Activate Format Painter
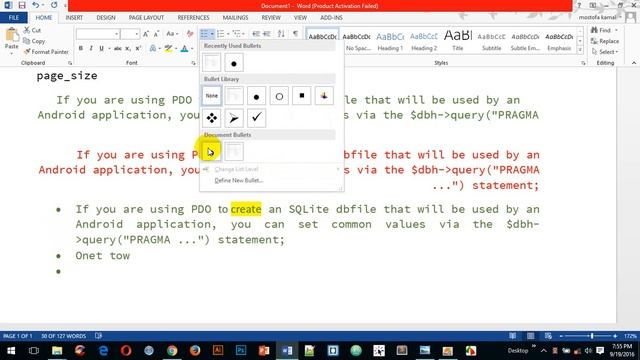Screen dimensions: 640x360 click(x=46, y=52)
